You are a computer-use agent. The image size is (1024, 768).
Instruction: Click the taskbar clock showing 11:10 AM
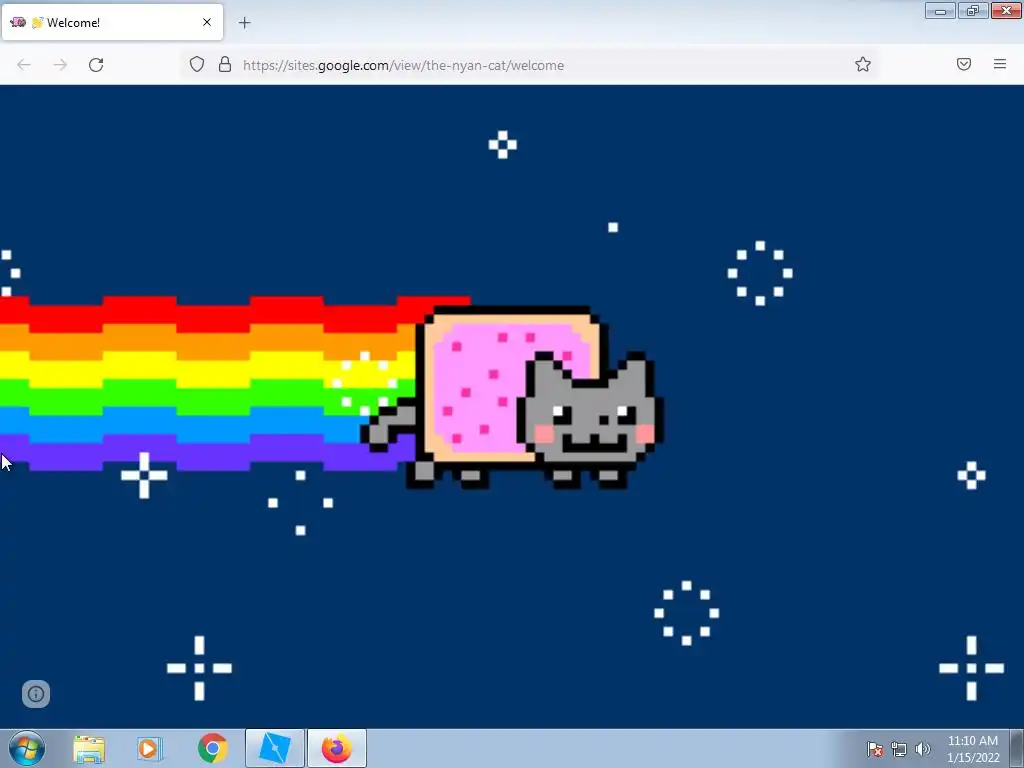tap(973, 748)
